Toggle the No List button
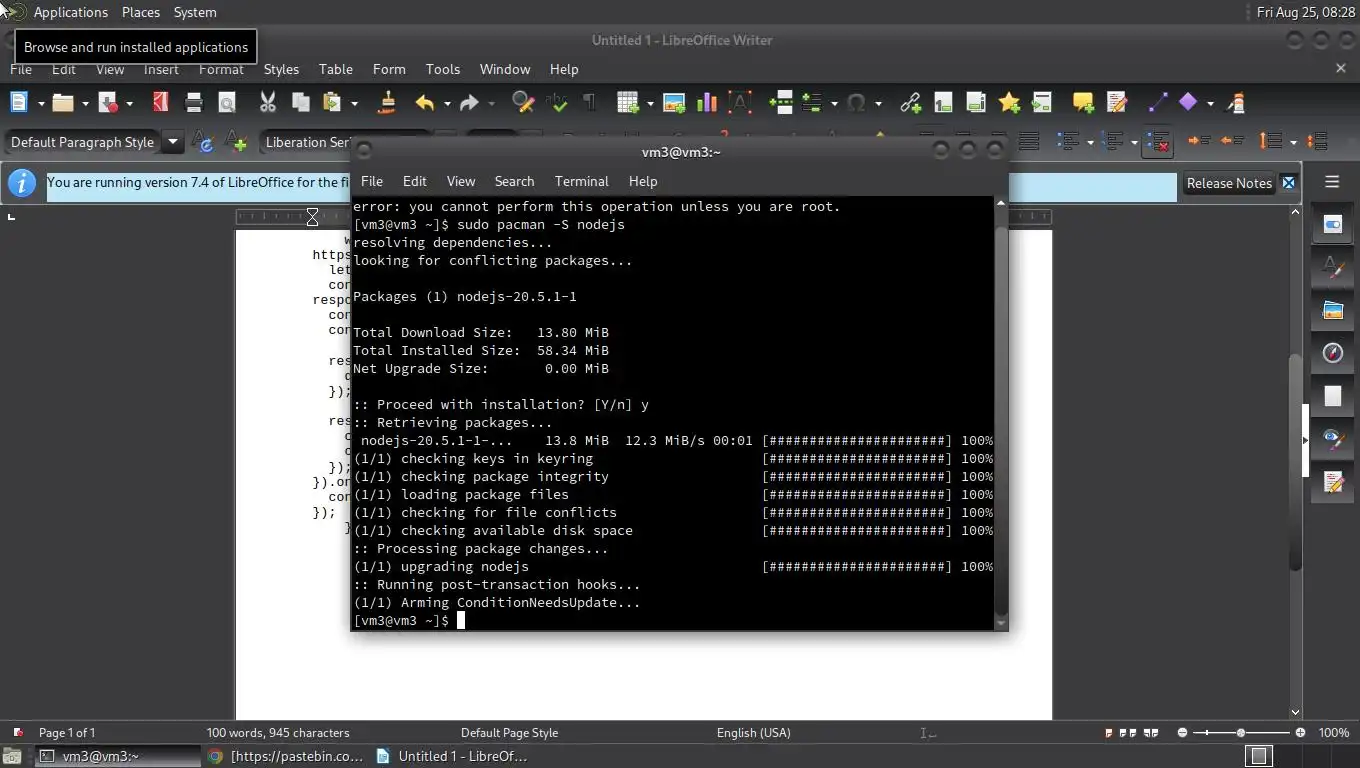This screenshot has width=1360, height=768. pyautogui.click(x=1157, y=142)
